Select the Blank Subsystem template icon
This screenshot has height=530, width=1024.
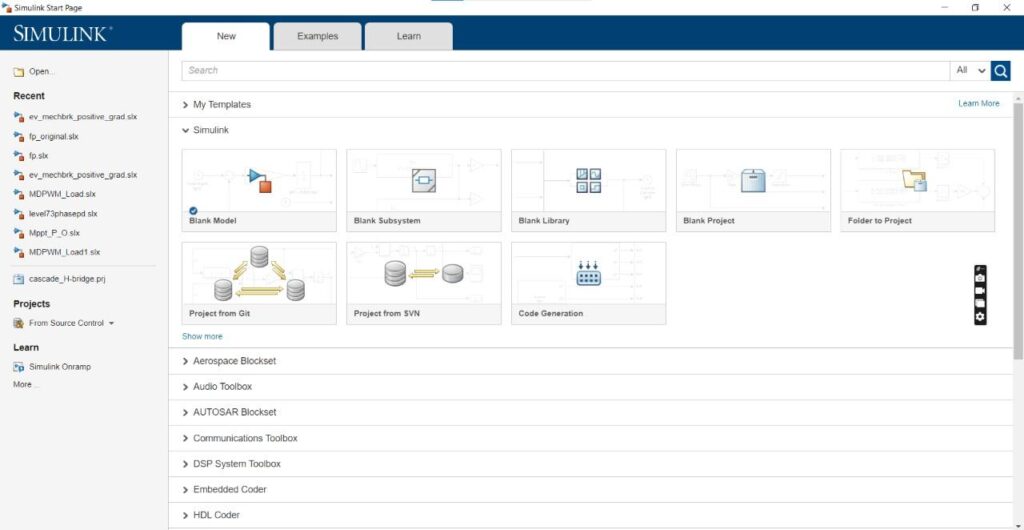click(424, 180)
